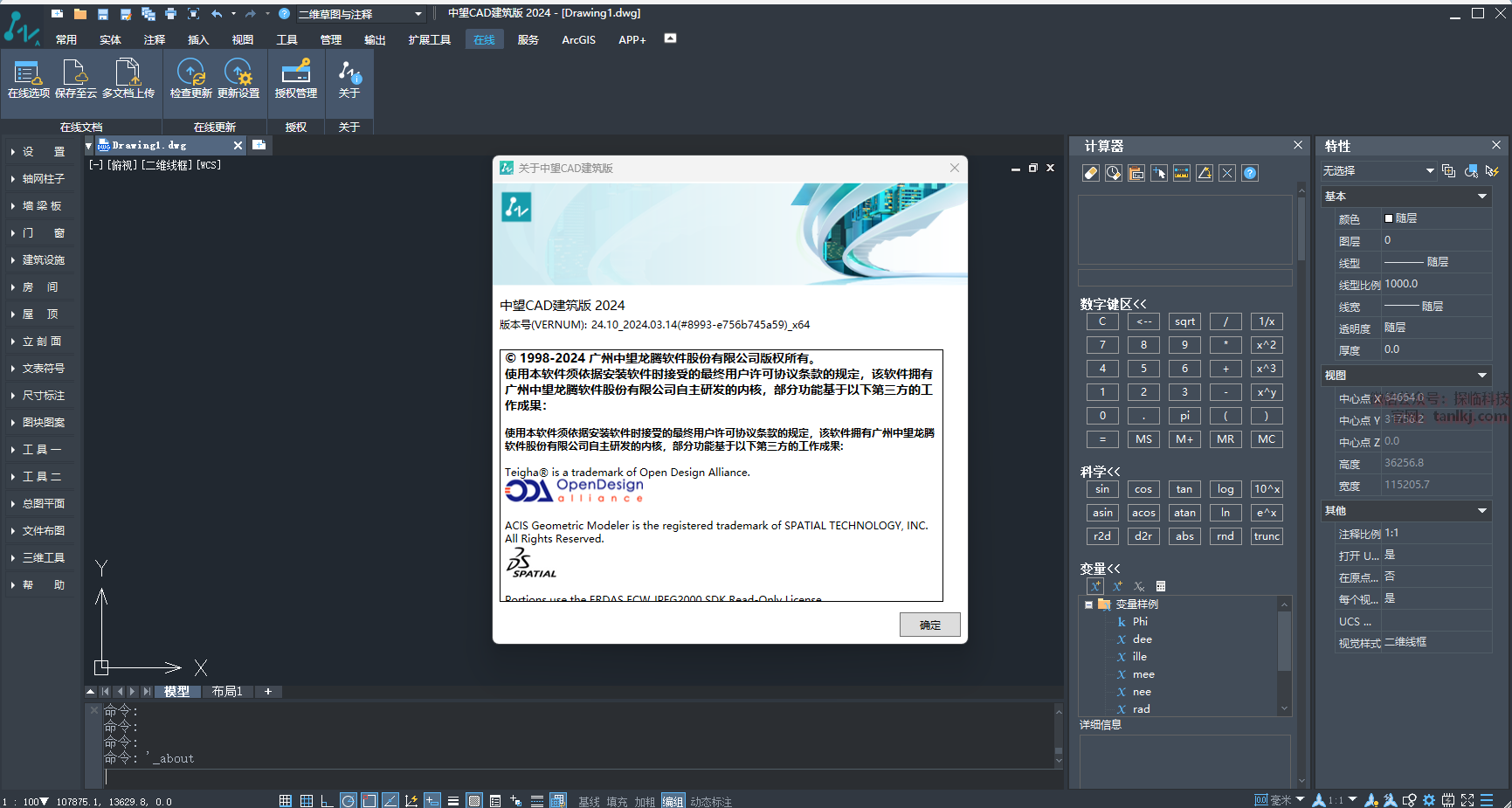
Task: Click the command line input field
Action: point(576,777)
